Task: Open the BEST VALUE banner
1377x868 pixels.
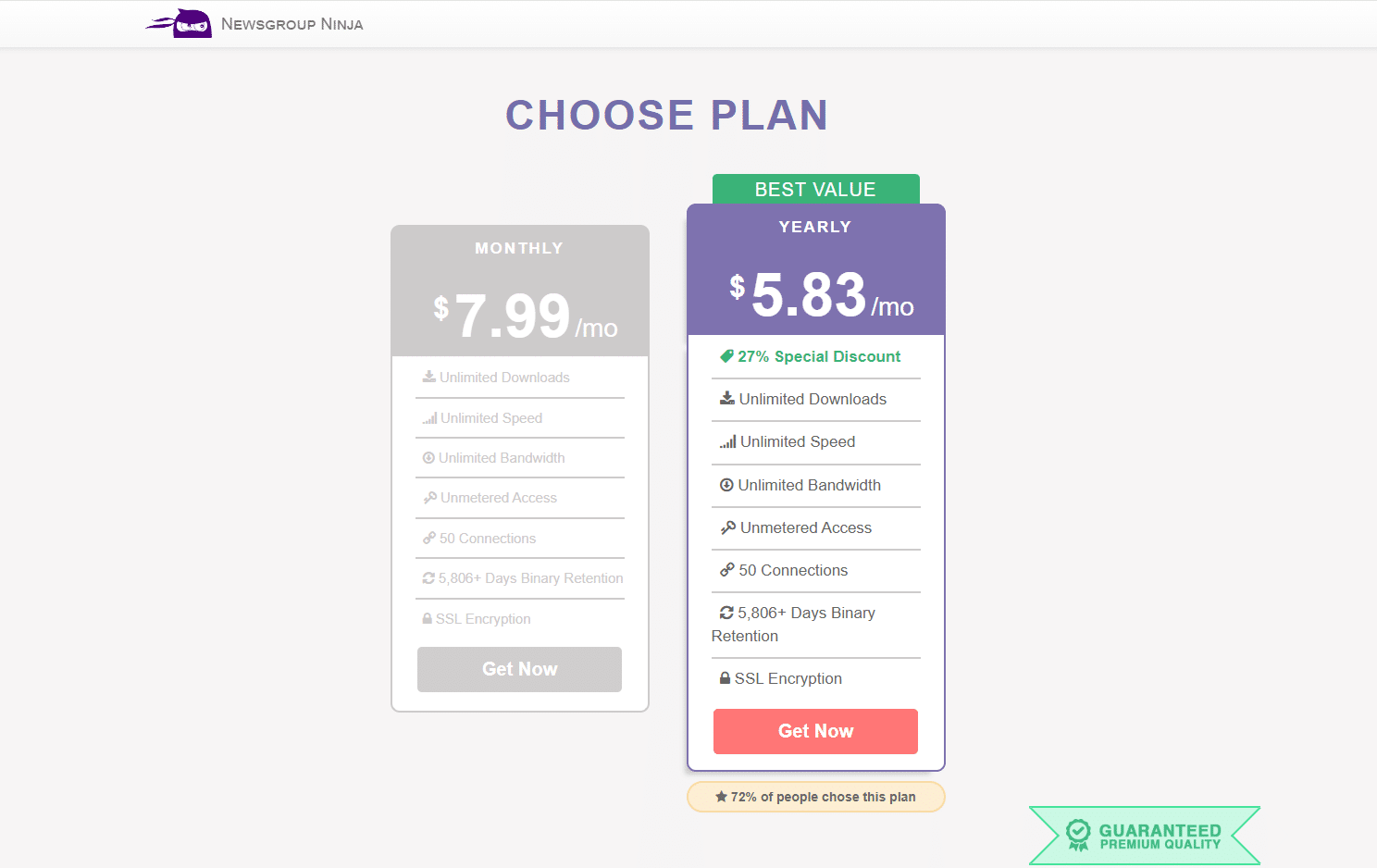Action: [814, 189]
